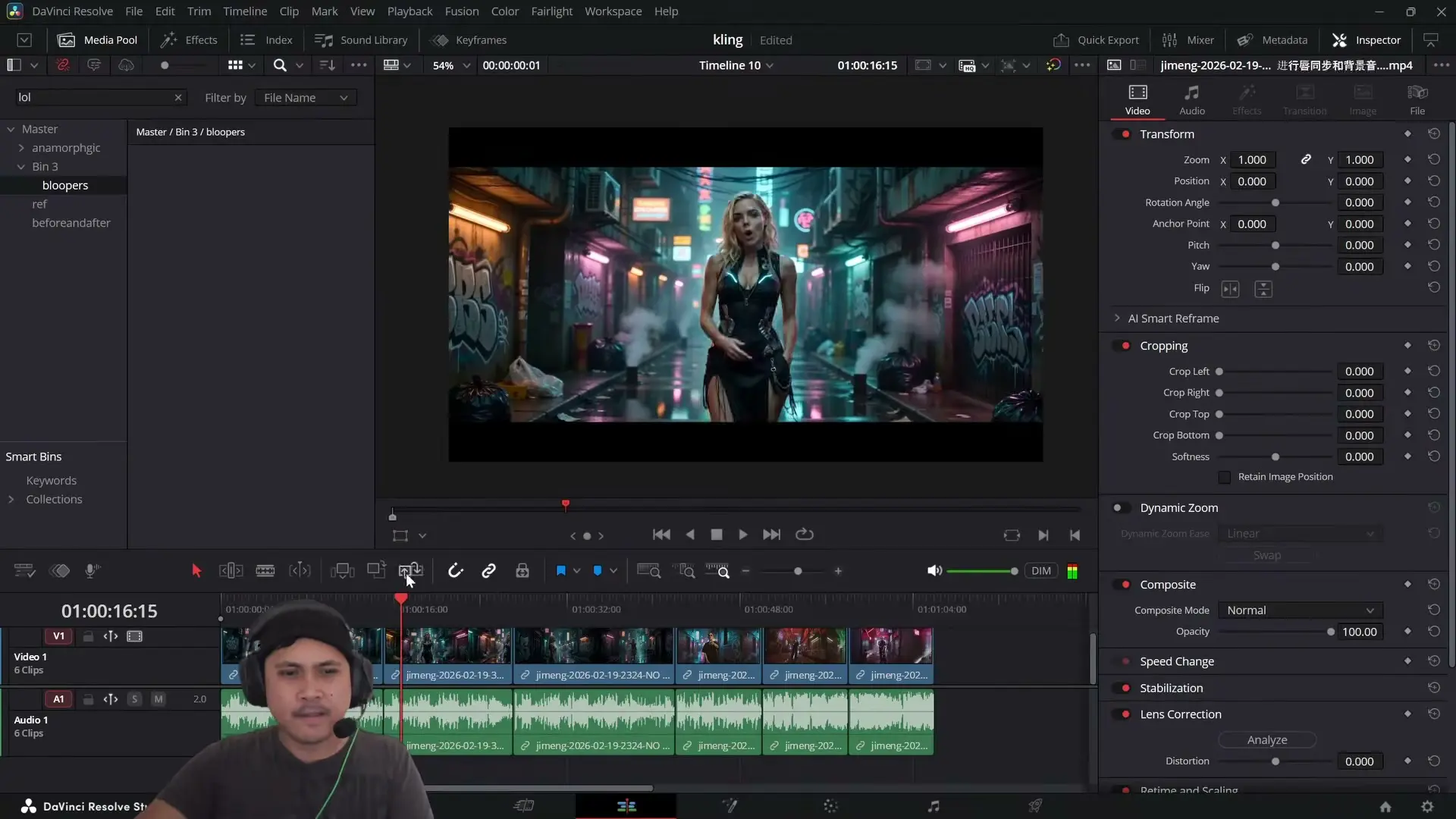Expand the AI Smart Reframe section

pos(1117,318)
